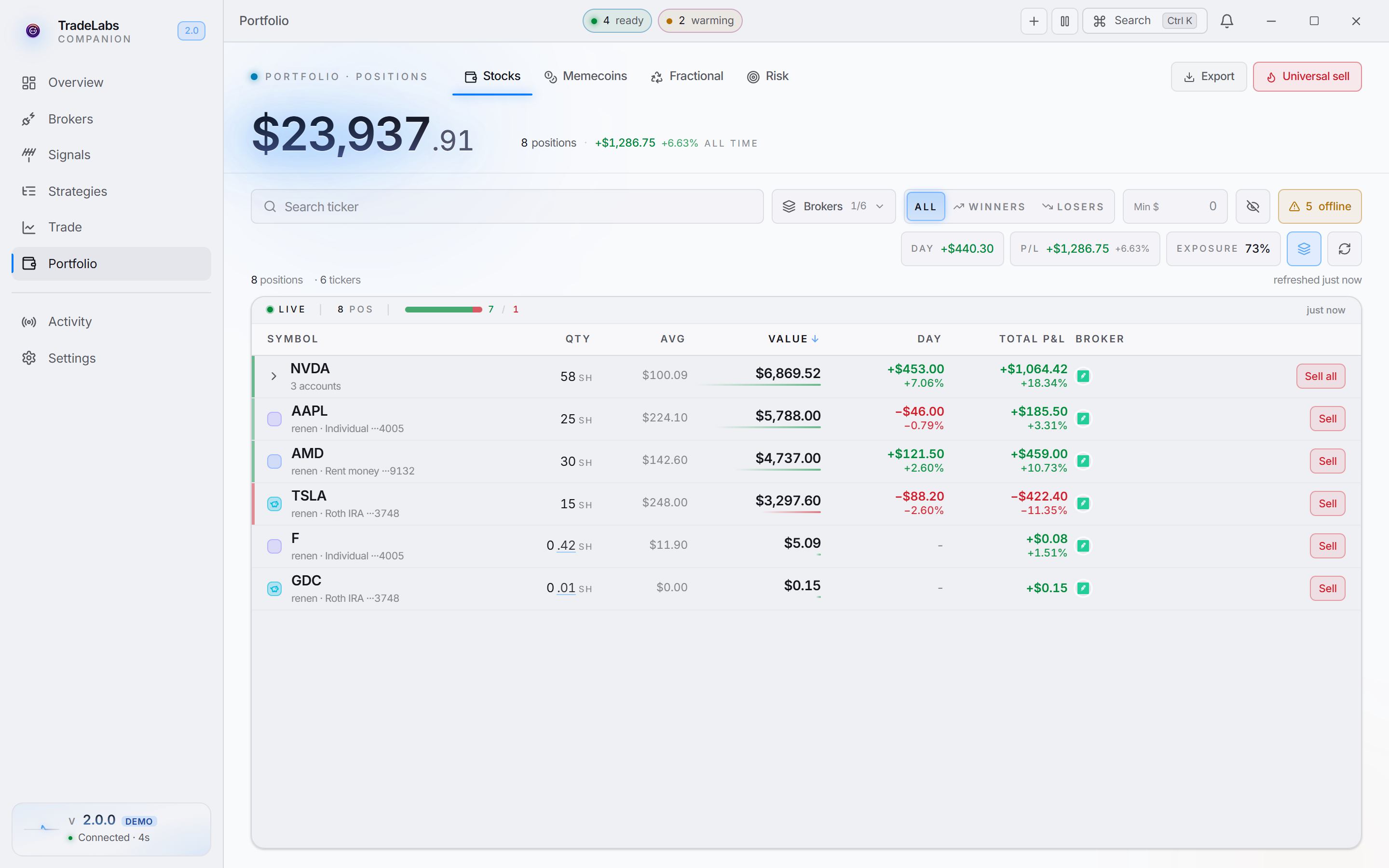Open the Activity feed
Image resolution: width=1389 pixels, height=868 pixels.
tap(111, 322)
